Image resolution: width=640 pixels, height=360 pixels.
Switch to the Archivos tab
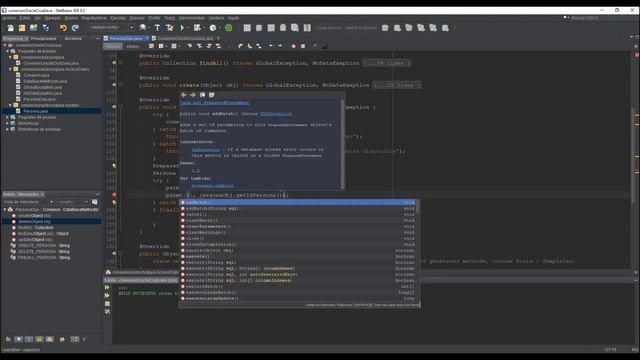pos(73,38)
